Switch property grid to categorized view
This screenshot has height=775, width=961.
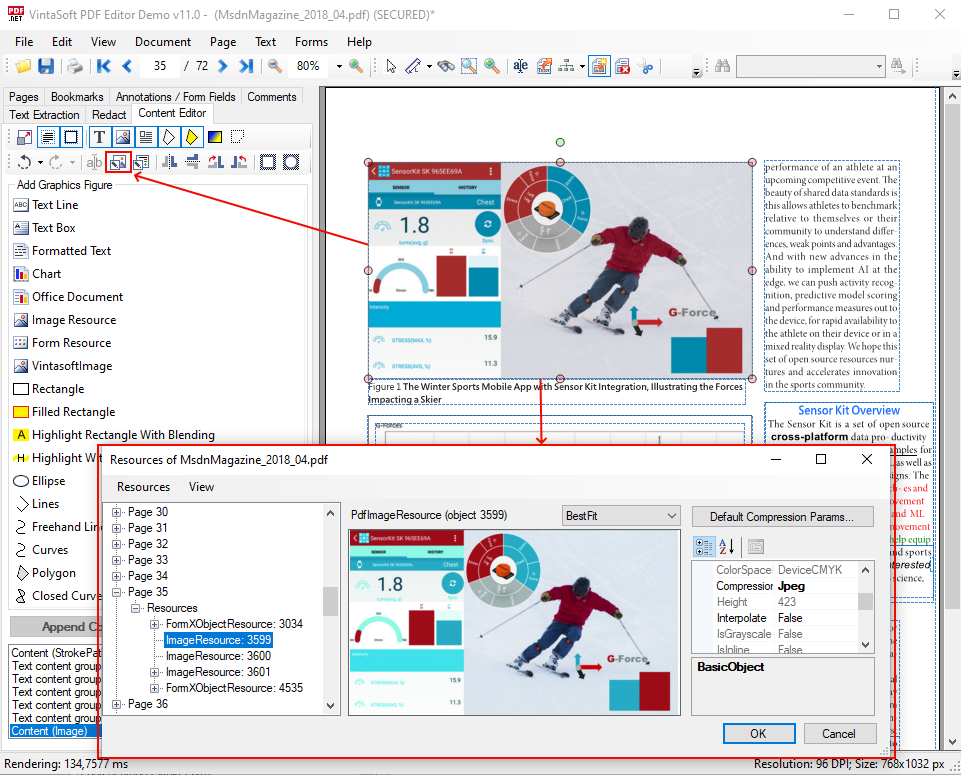pos(704,546)
